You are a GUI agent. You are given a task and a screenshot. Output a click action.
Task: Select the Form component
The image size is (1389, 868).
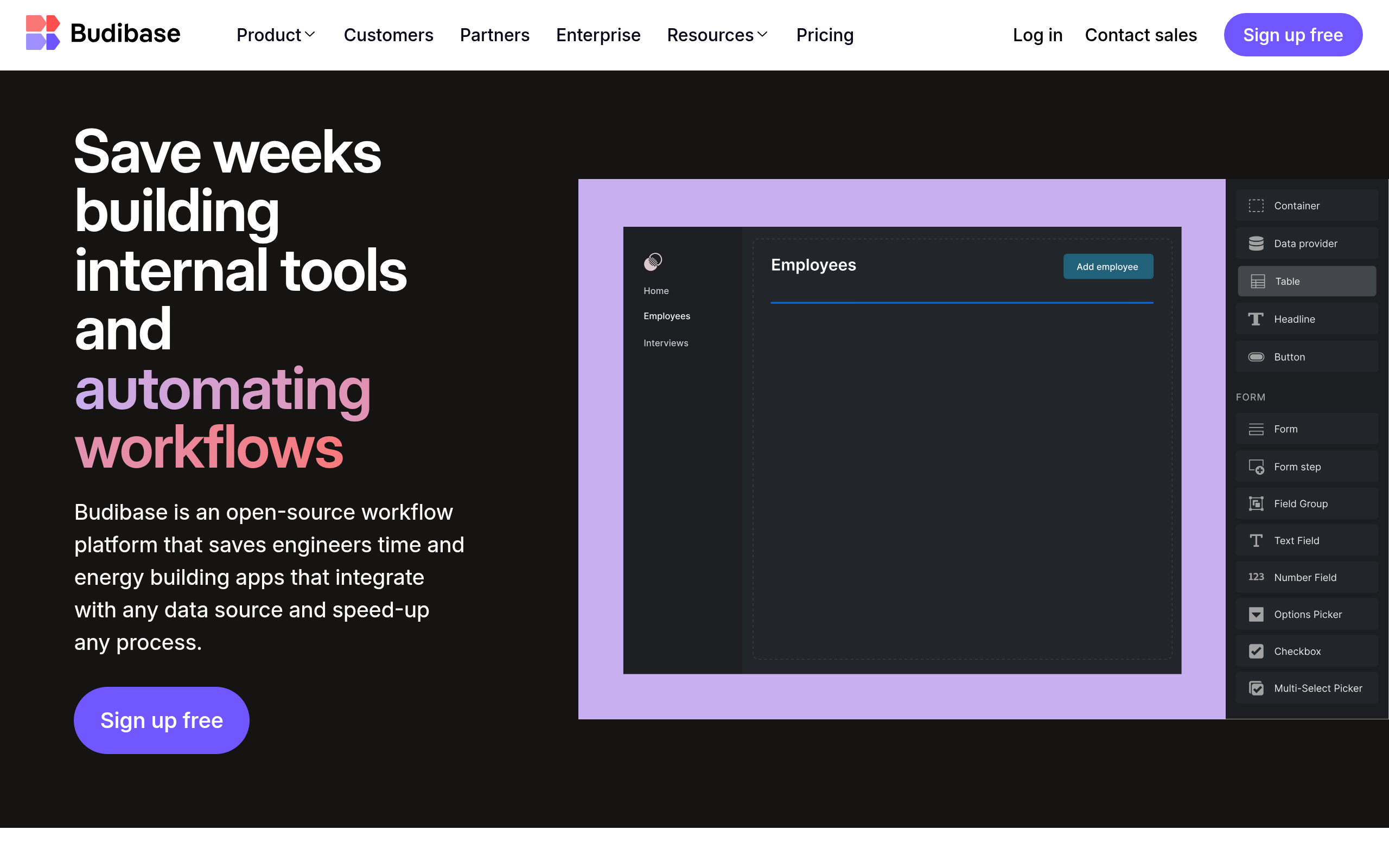(1307, 428)
